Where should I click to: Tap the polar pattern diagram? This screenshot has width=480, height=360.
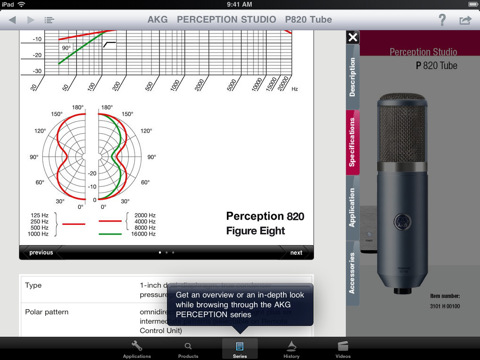[92, 157]
